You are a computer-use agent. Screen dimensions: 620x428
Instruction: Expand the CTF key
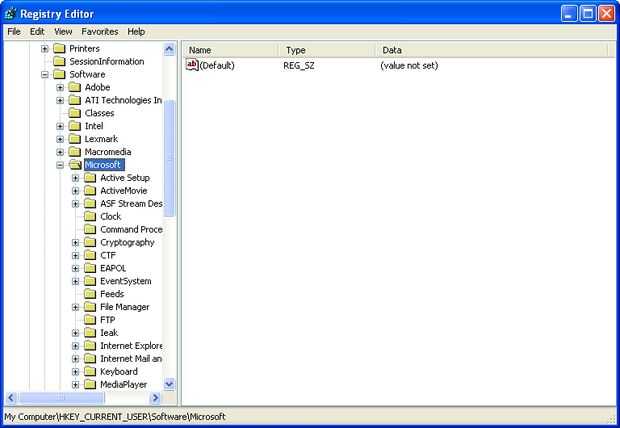[76, 256]
